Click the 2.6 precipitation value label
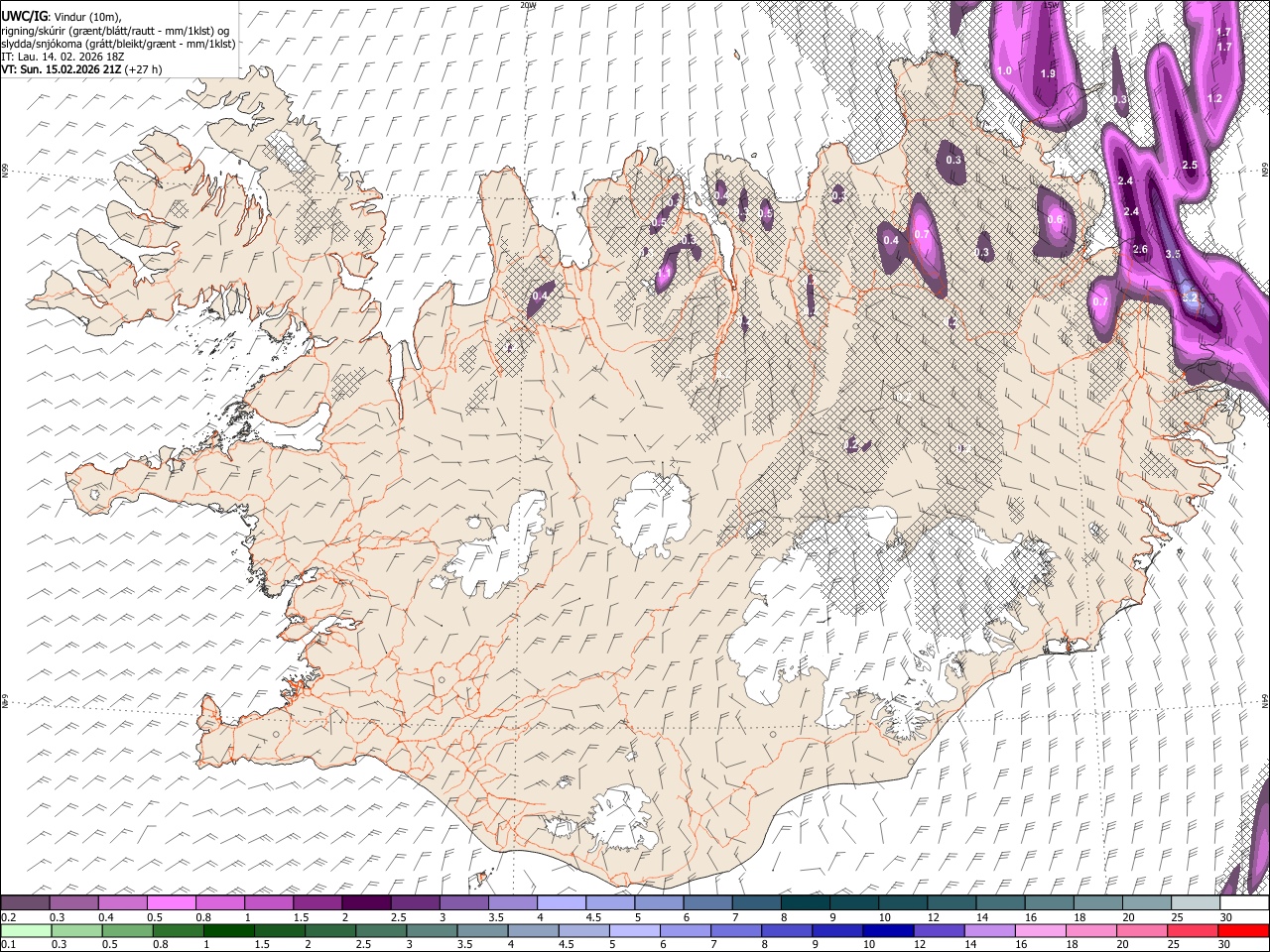 pos(1140,249)
